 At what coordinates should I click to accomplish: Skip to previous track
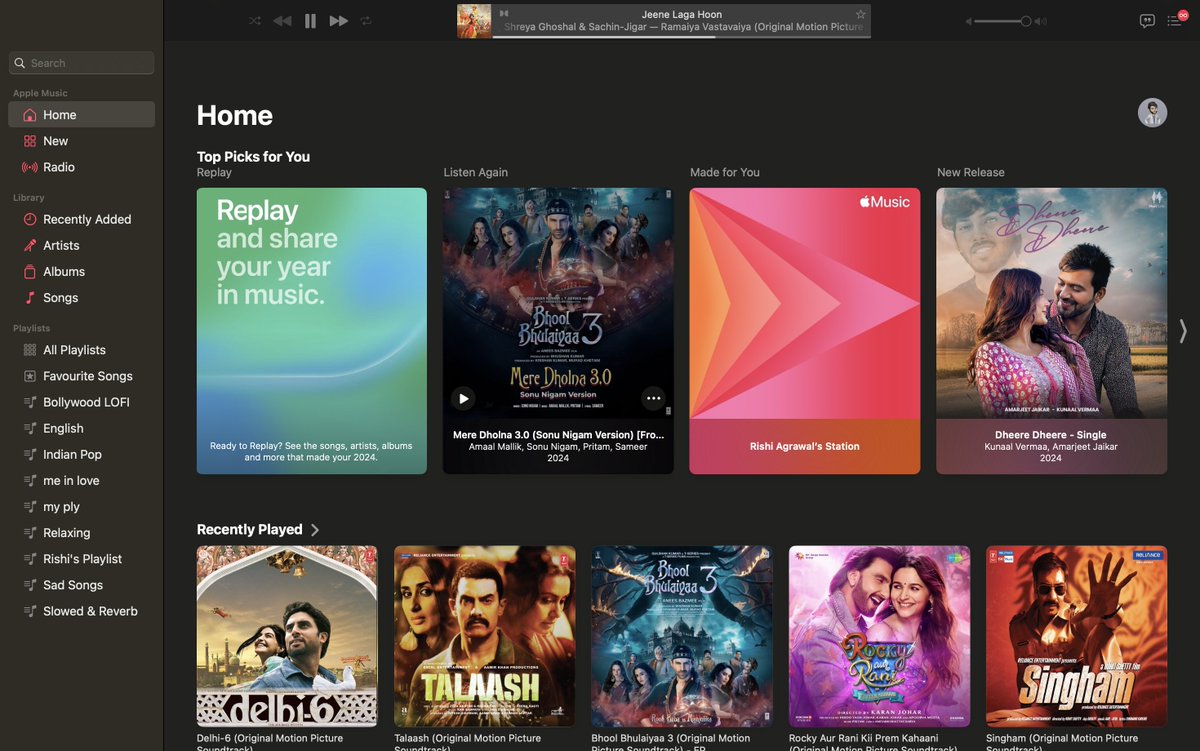point(283,21)
